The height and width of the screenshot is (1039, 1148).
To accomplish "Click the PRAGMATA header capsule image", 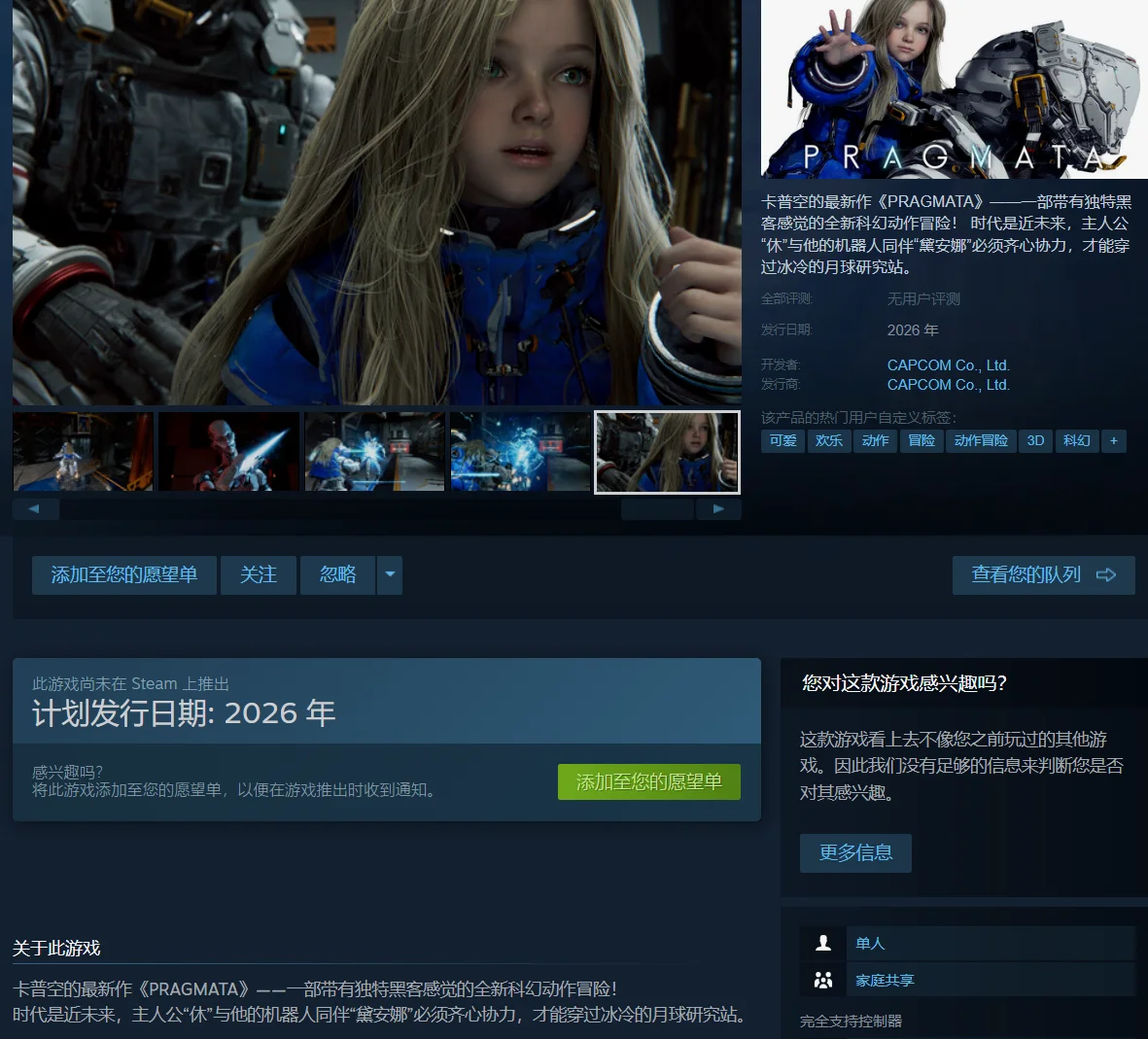I will [954, 88].
